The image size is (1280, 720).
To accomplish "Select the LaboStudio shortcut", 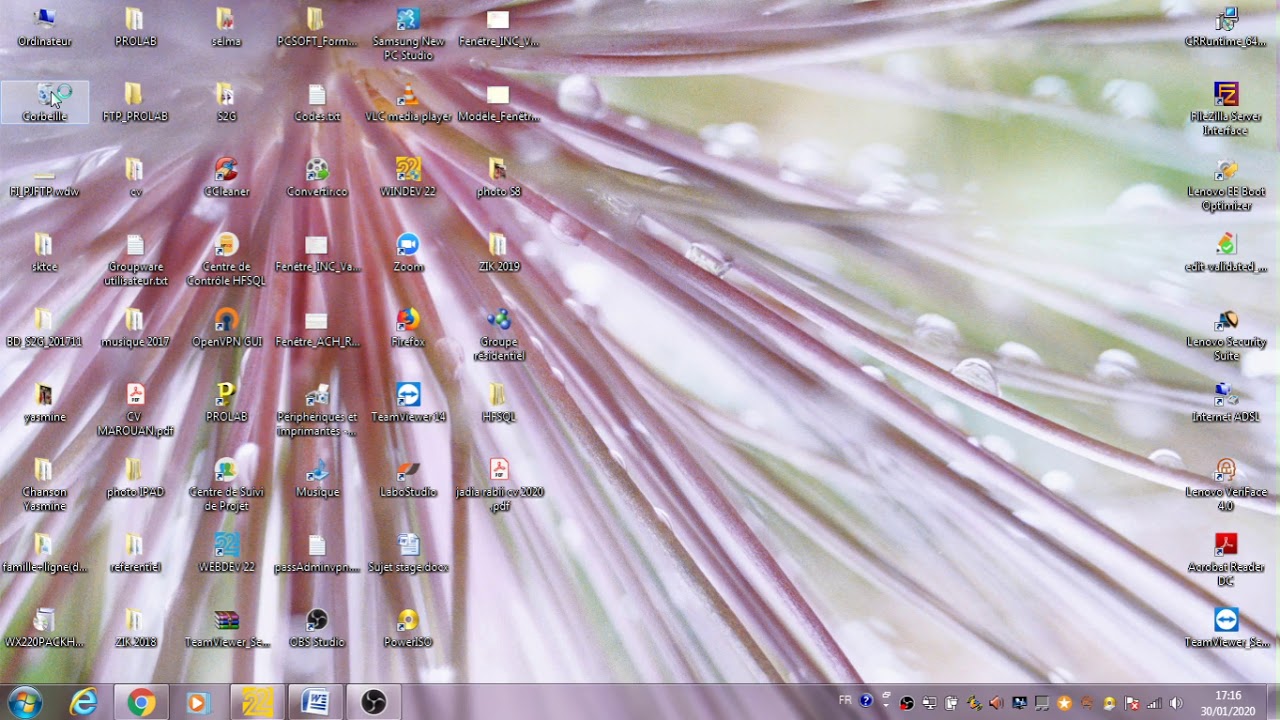I will [408, 477].
